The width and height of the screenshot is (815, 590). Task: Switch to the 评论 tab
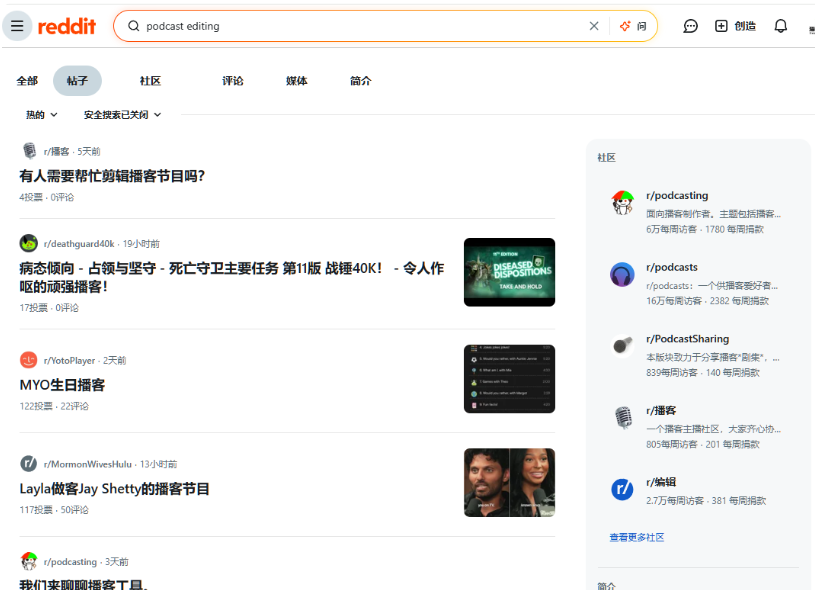[232, 81]
